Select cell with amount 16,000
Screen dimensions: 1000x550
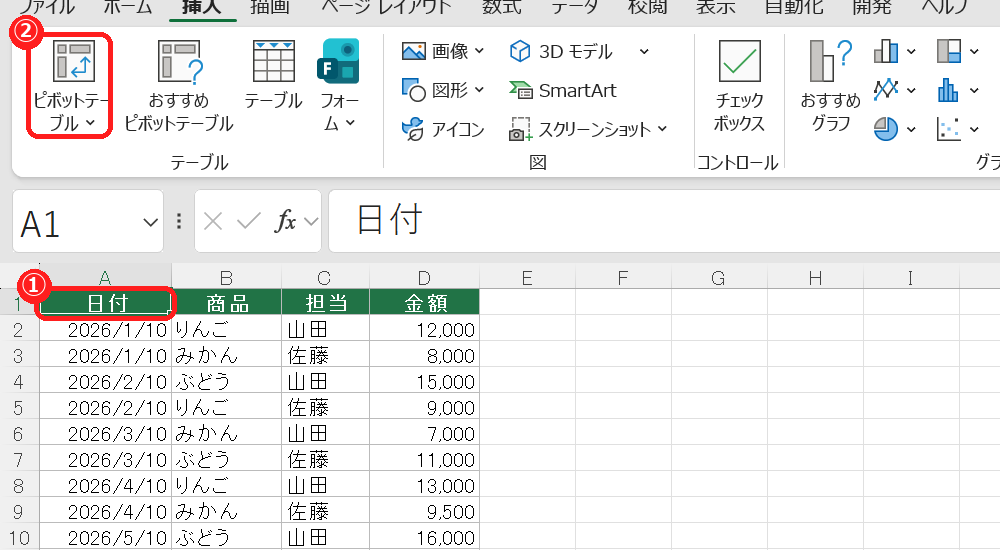coord(425,538)
